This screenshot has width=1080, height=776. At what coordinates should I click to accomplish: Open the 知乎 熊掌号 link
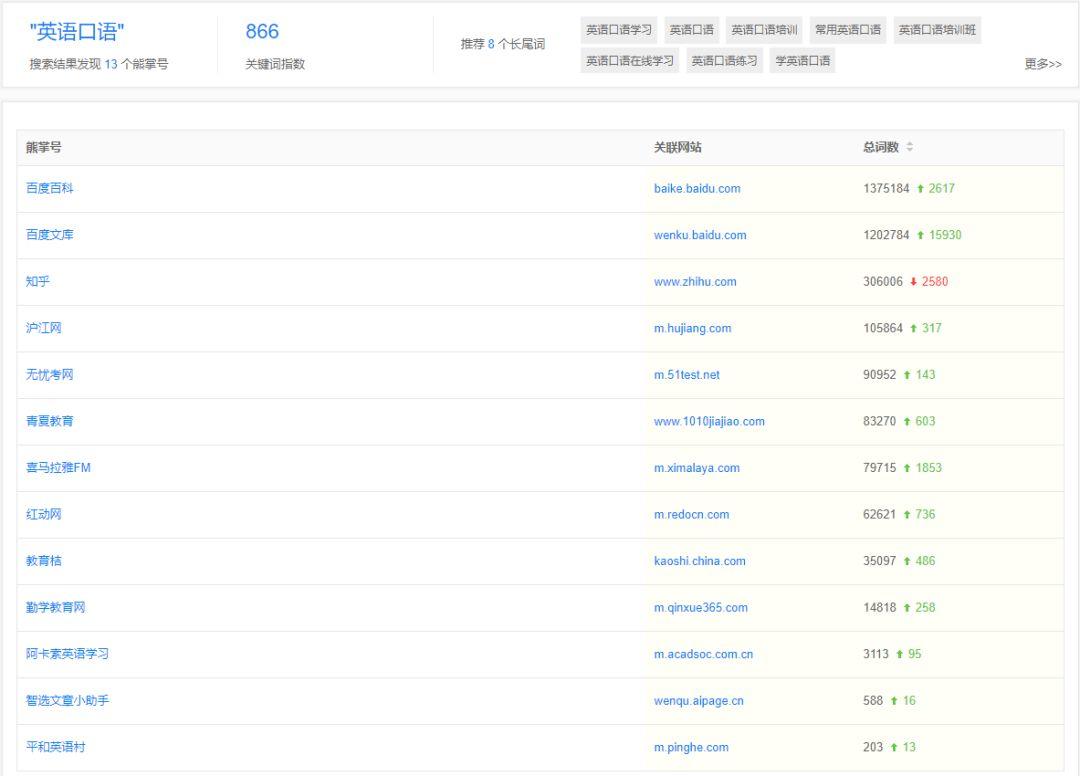click(38, 281)
